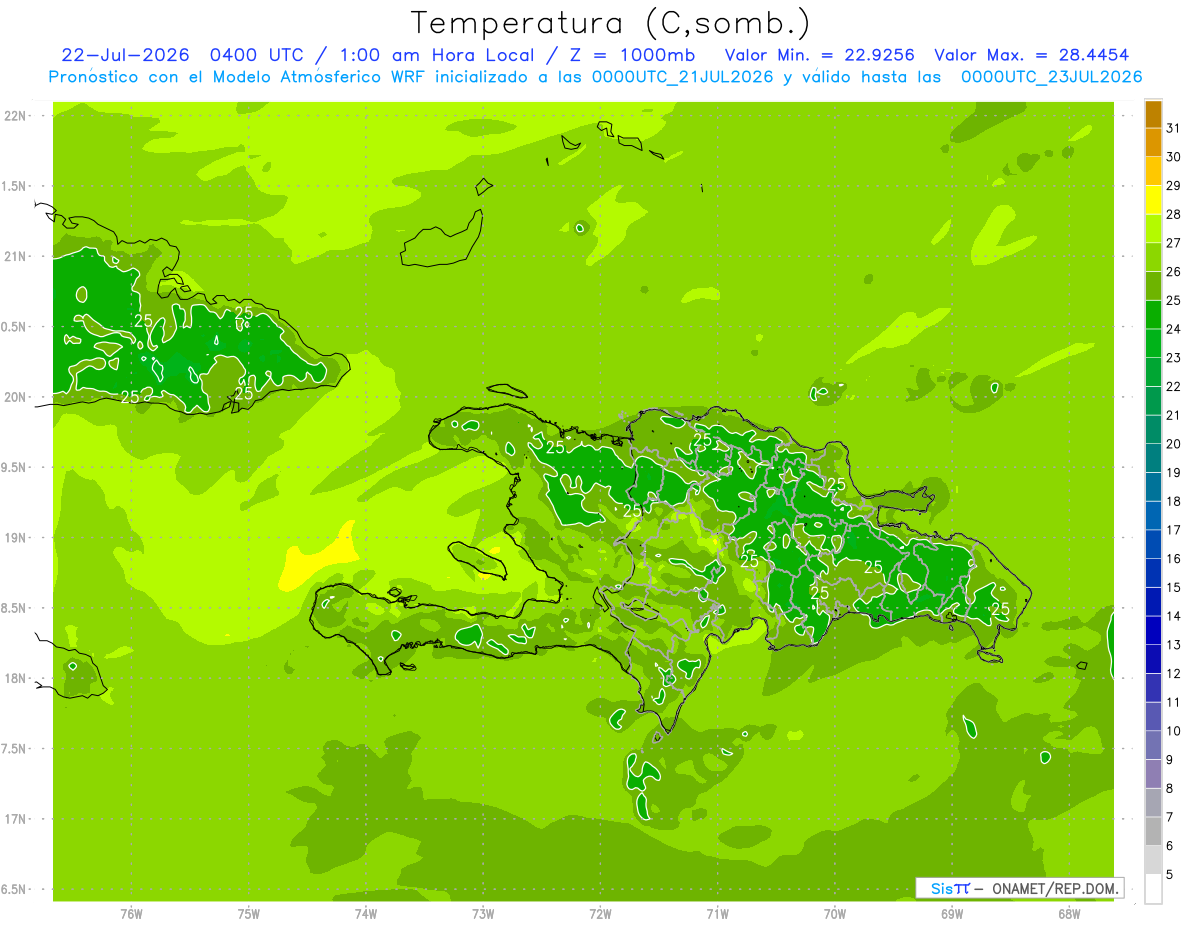Viewport: 1200px width, 927px height.
Task: Click the "74W" longitude axis label
Action: click(x=366, y=913)
